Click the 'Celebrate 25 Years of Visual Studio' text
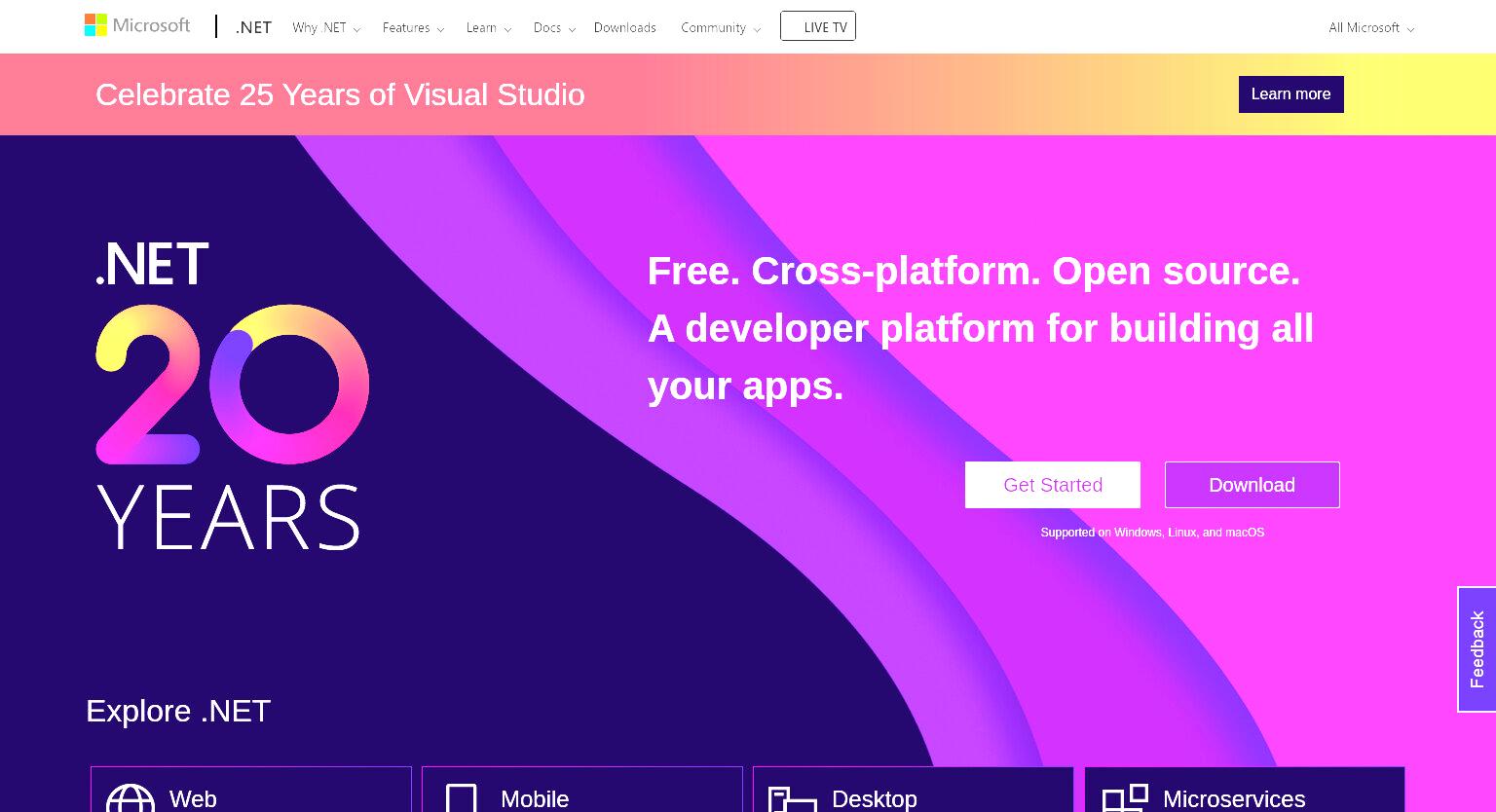 [340, 94]
